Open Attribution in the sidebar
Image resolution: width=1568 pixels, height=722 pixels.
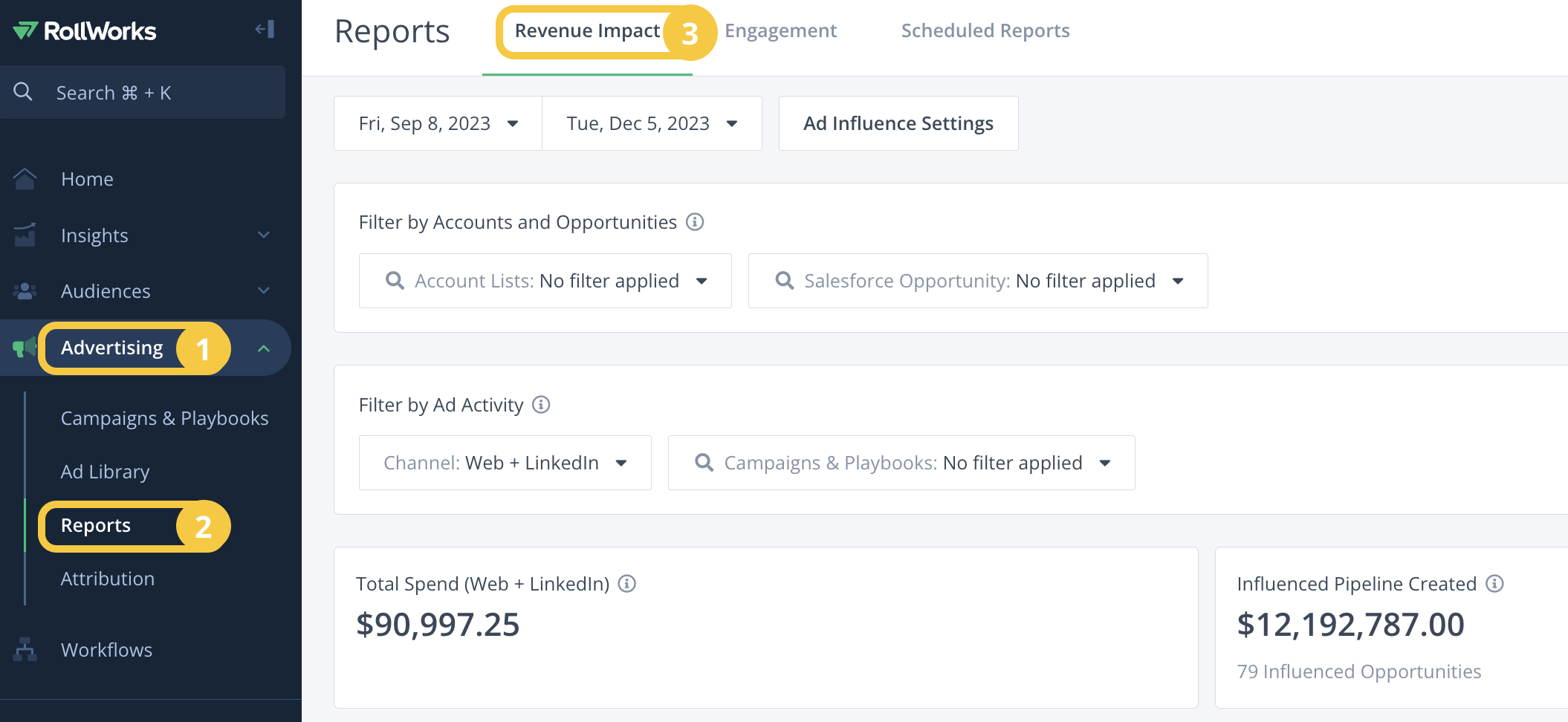point(108,579)
